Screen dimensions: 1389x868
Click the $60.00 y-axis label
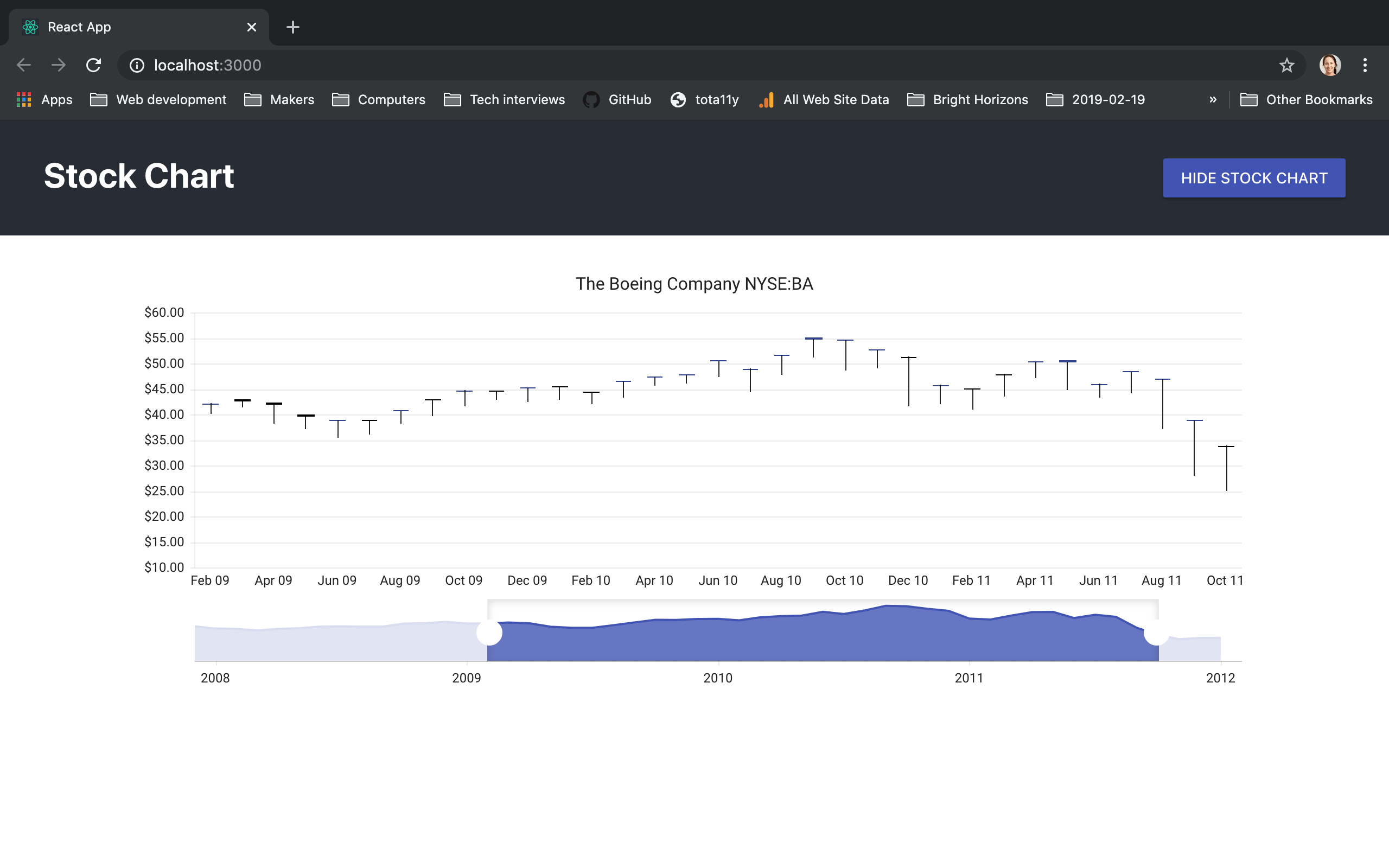pyautogui.click(x=164, y=312)
